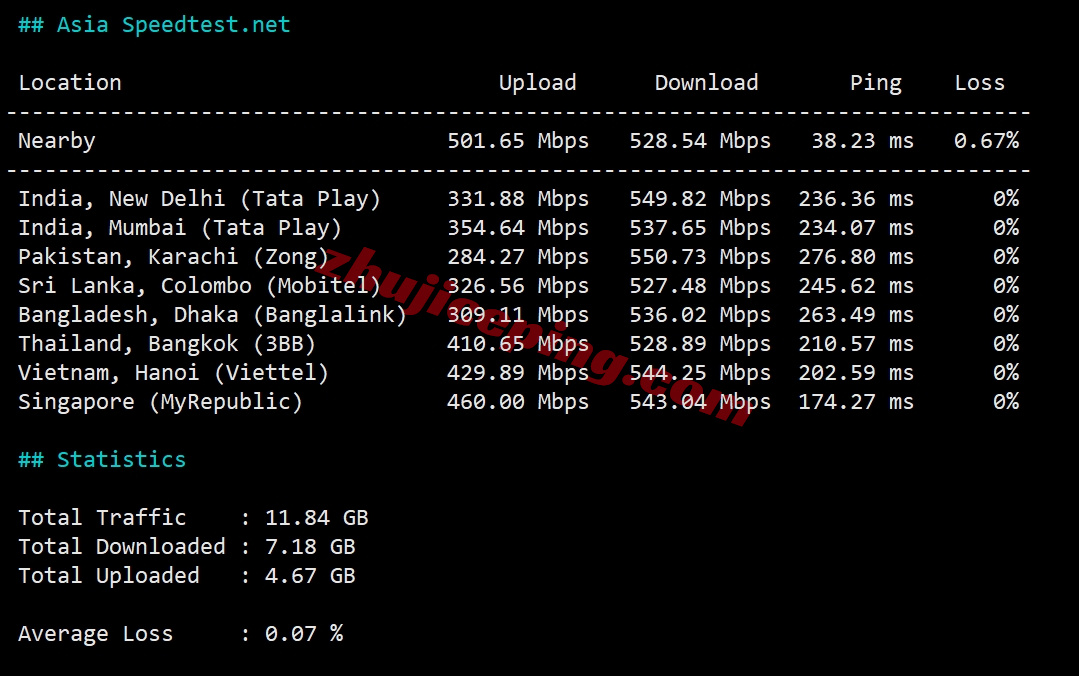The width and height of the screenshot is (1079, 676).
Task: Click the India, New Delhi (Tata Play) entry
Action: pyautogui.click(x=200, y=199)
